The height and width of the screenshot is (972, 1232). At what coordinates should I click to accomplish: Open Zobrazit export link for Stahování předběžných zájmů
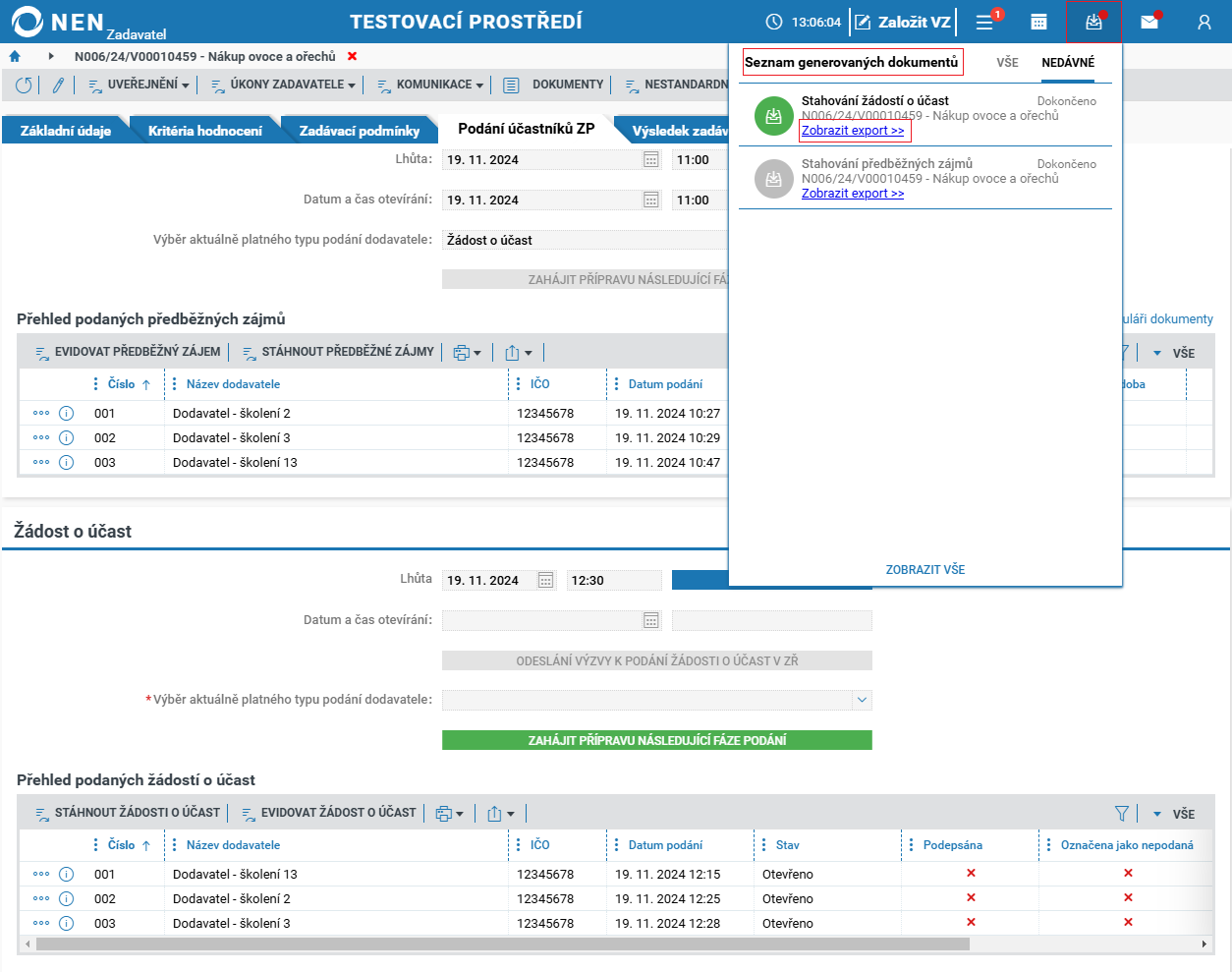pyautogui.click(x=853, y=194)
